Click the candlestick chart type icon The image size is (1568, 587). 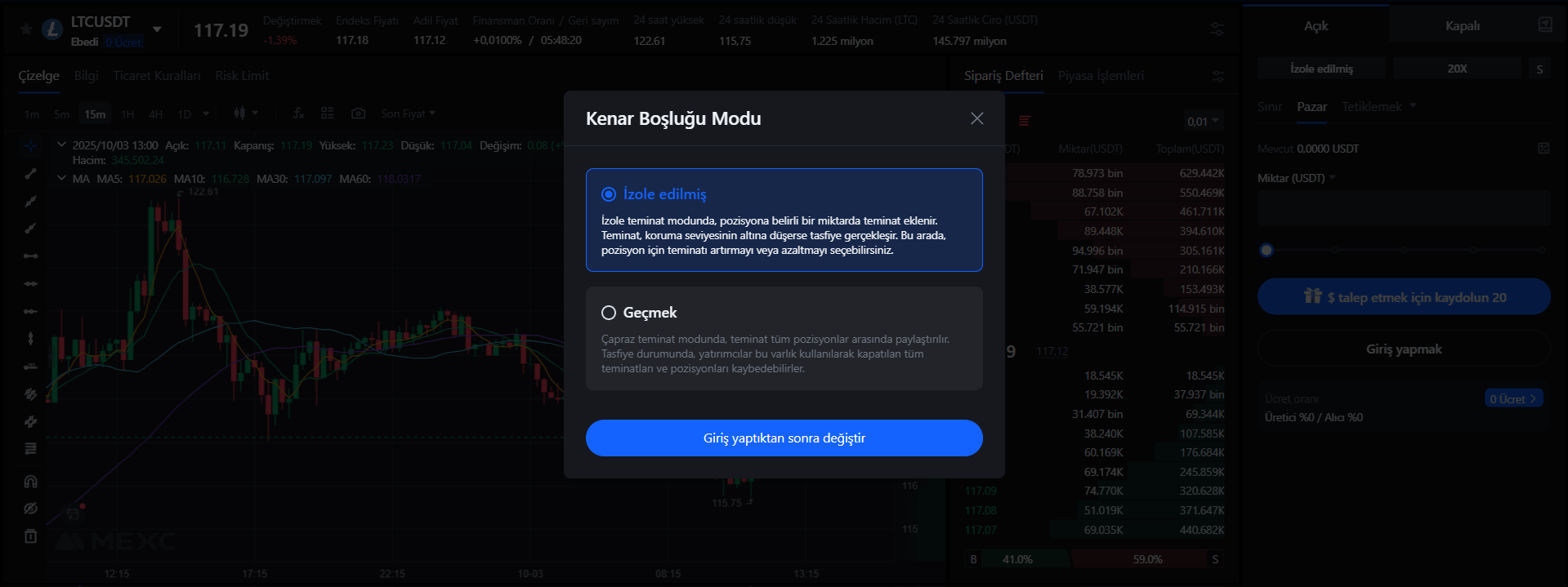pyautogui.click(x=240, y=113)
